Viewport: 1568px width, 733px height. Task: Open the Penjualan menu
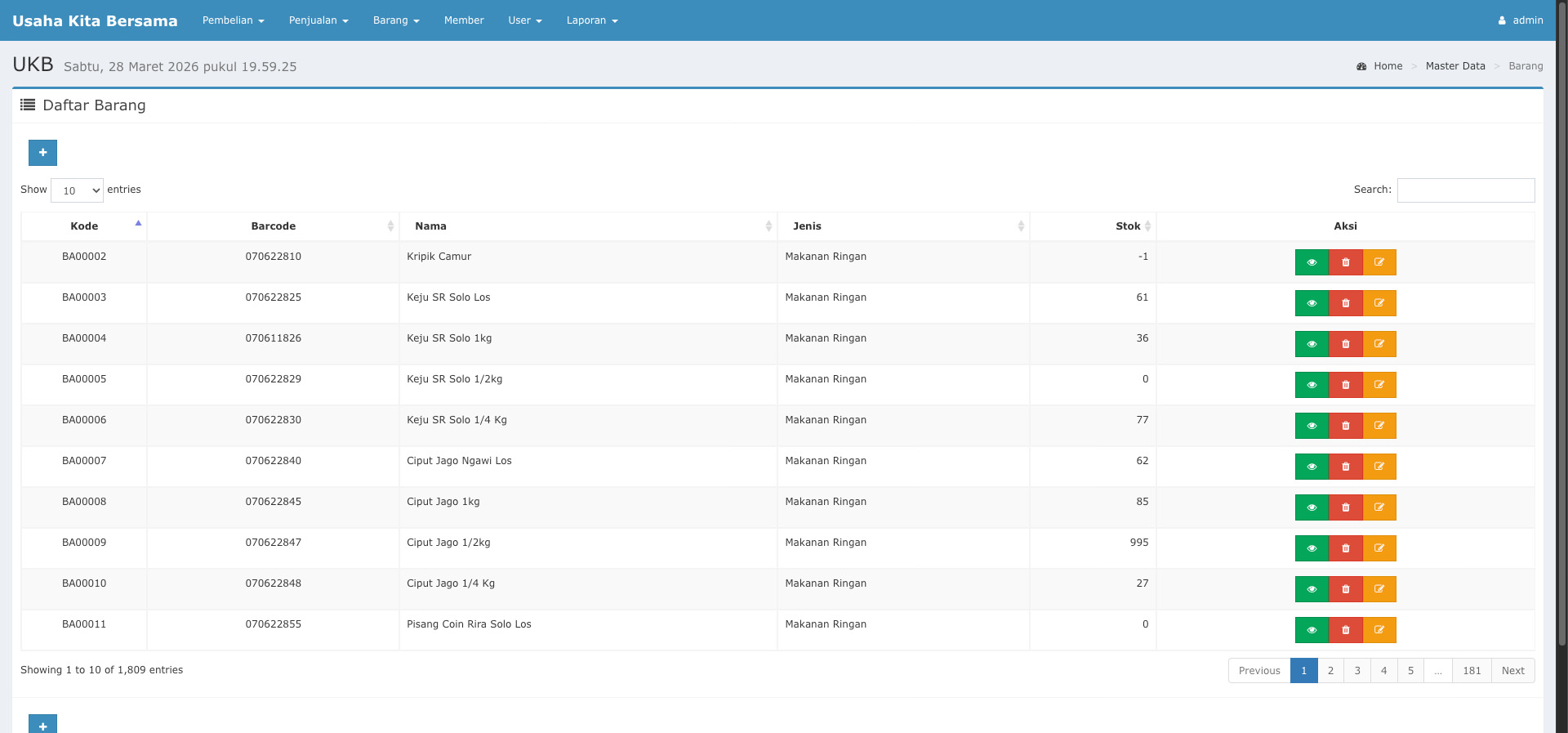[x=318, y=20]
